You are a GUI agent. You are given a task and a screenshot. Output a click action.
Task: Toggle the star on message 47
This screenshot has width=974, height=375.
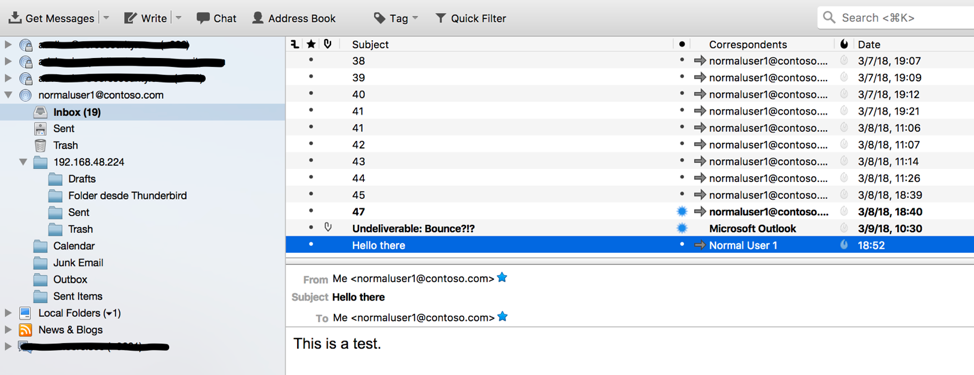311,211
